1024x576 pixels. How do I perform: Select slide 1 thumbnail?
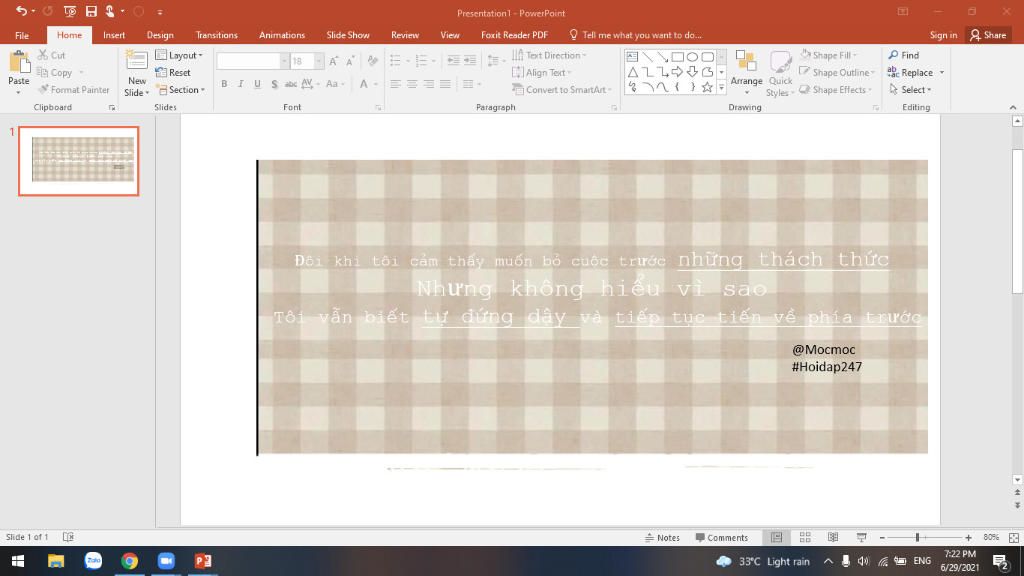[x=78, y=161]
